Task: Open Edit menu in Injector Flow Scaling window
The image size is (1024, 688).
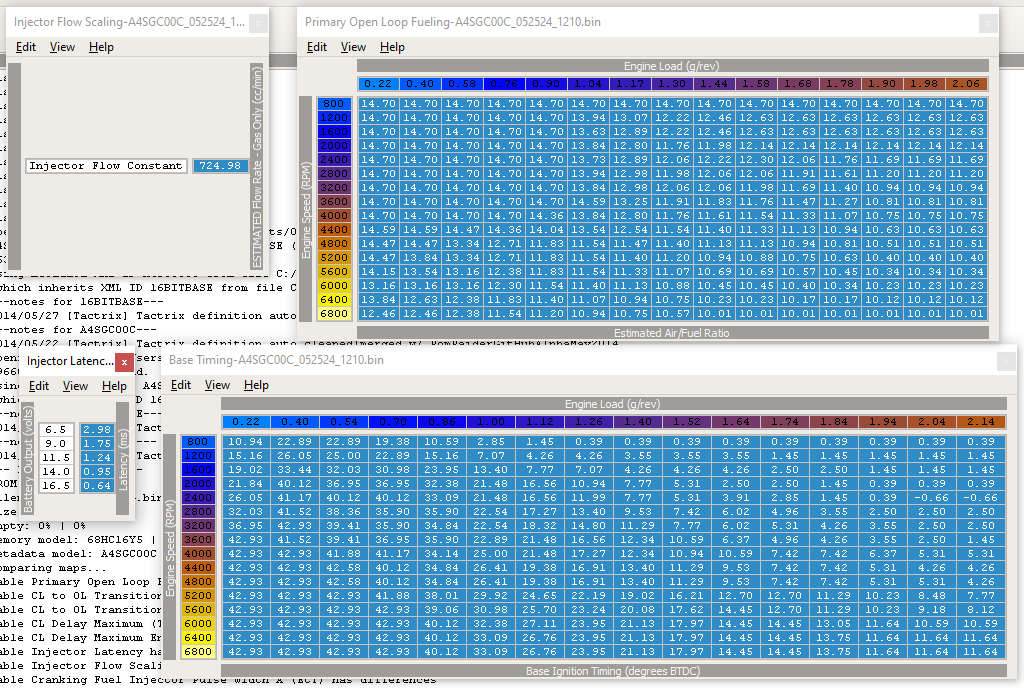Action: [x=25, y=47]
